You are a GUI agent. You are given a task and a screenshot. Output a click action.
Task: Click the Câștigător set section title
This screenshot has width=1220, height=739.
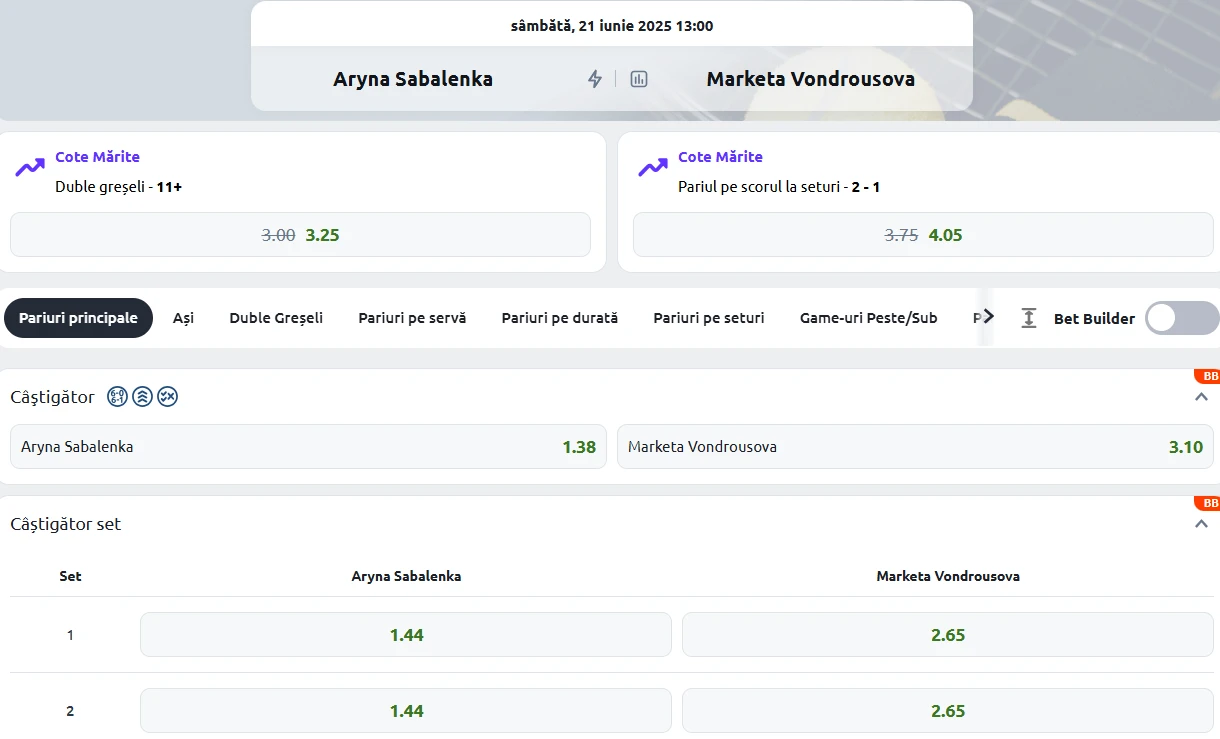[x=66, y=524]
